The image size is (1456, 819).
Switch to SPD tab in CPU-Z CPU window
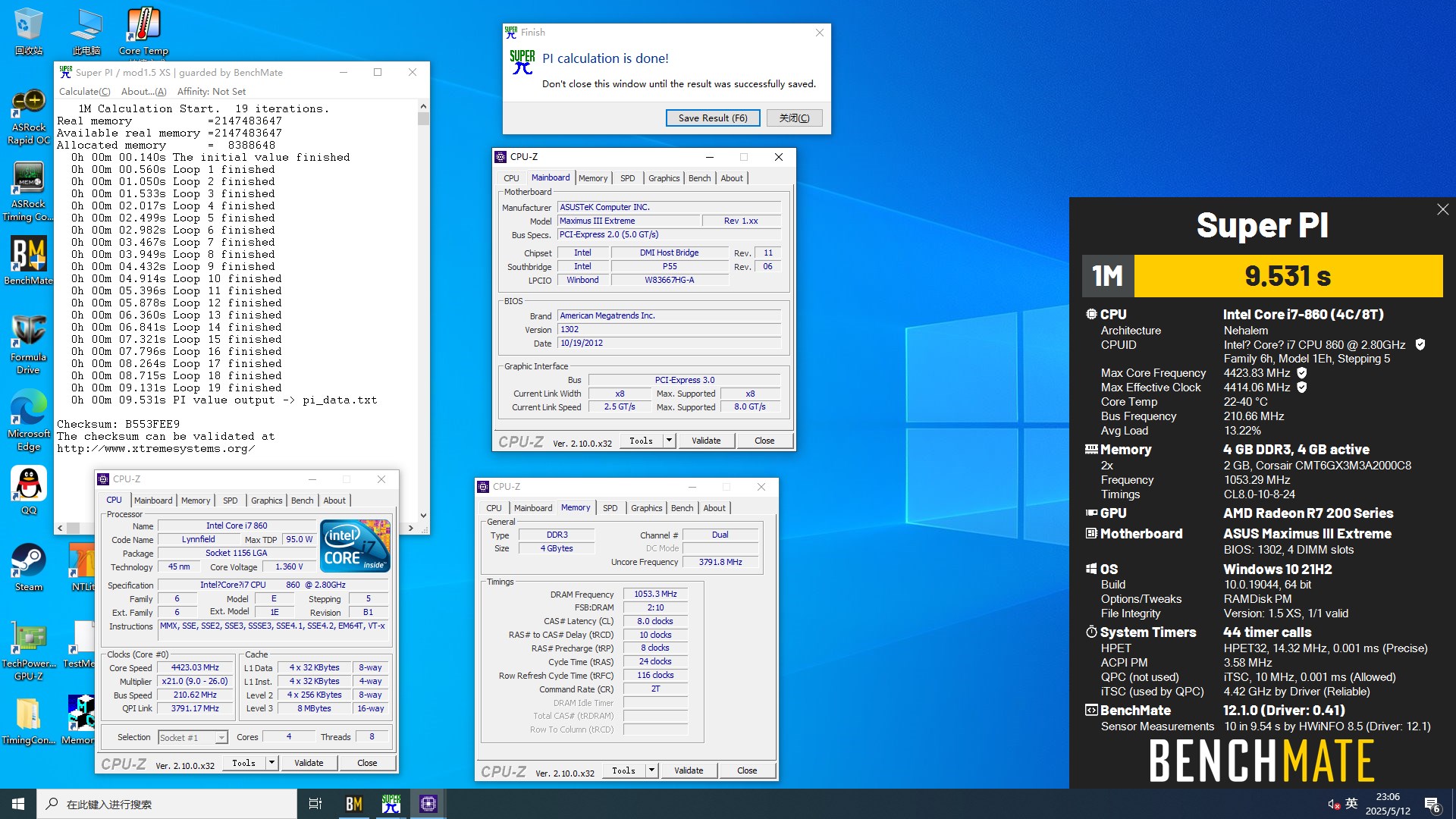point(231,500)
